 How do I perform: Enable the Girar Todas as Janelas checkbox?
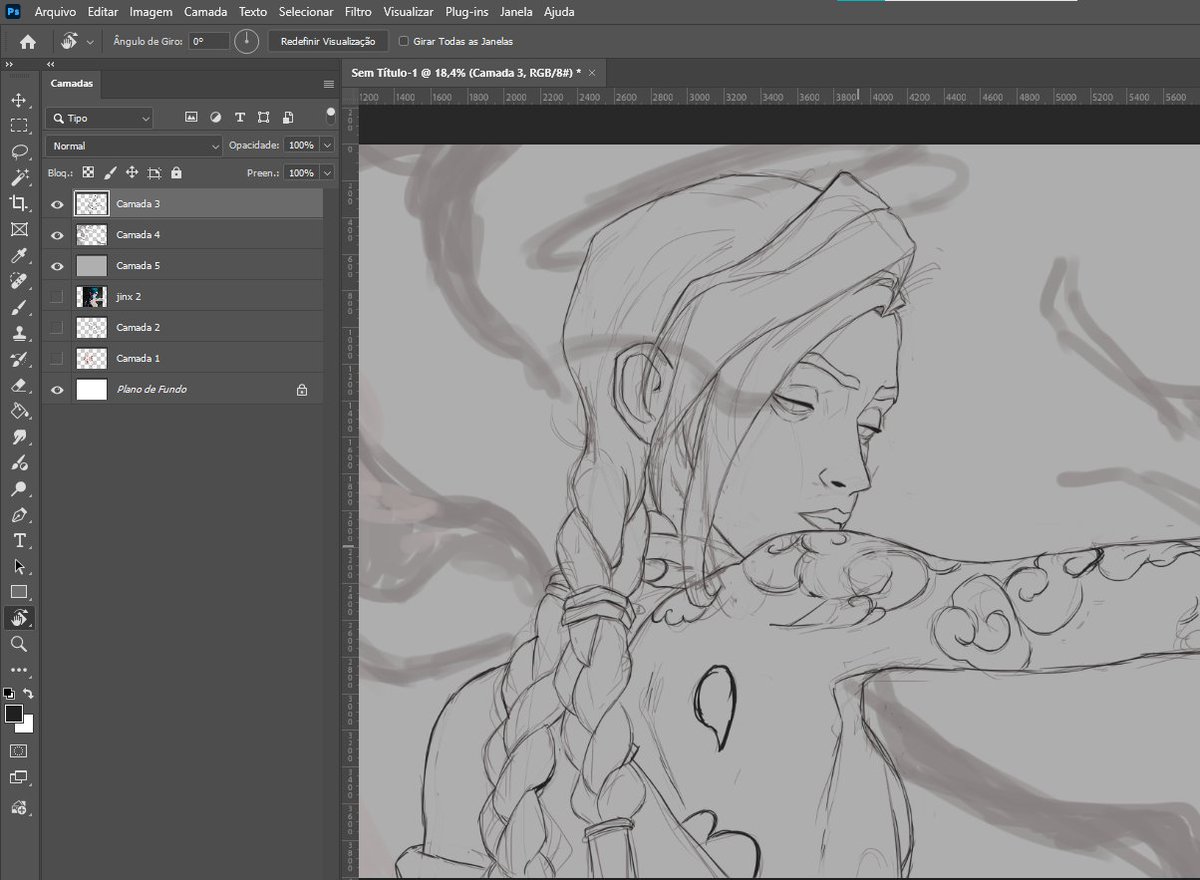(404, 41)
